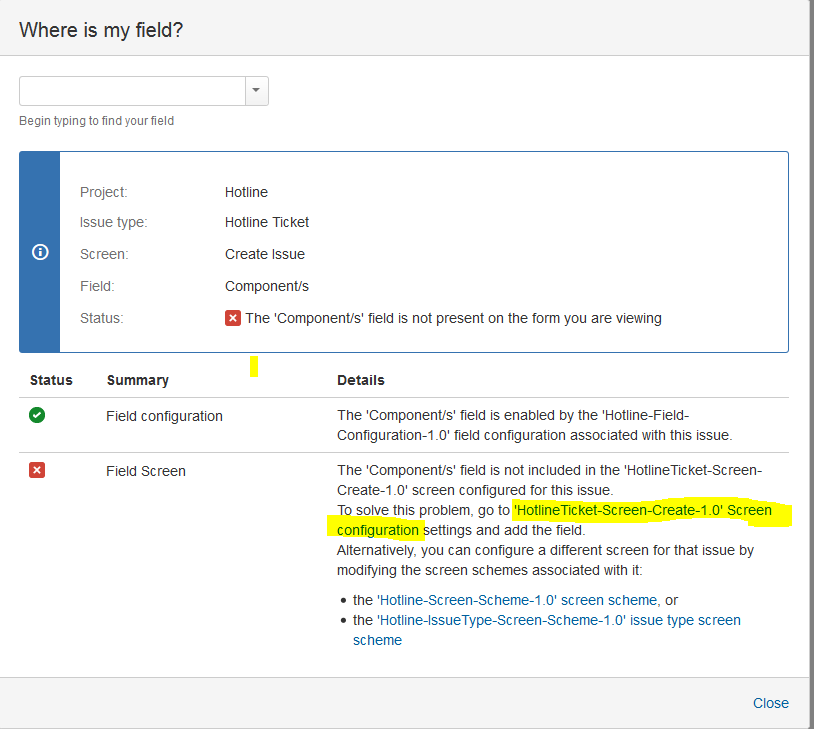Click the 'Component/s' field value
This screenshot has width=814, height=729.
pos(267,286)
